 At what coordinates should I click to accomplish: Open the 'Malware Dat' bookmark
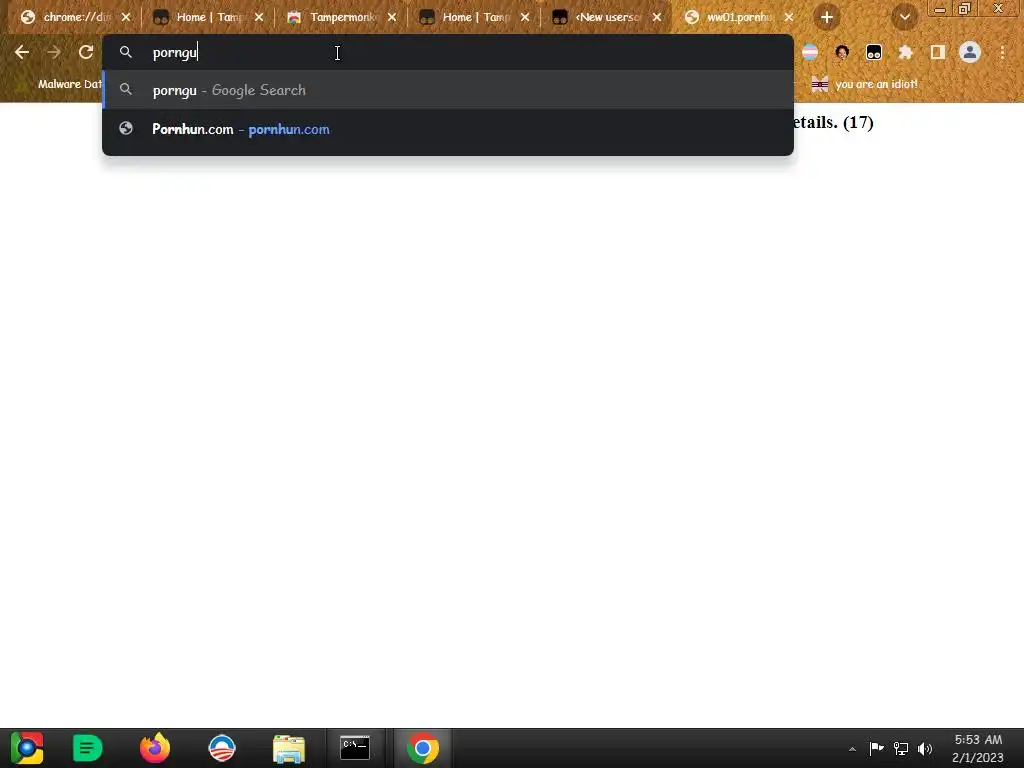click(69, 84)
